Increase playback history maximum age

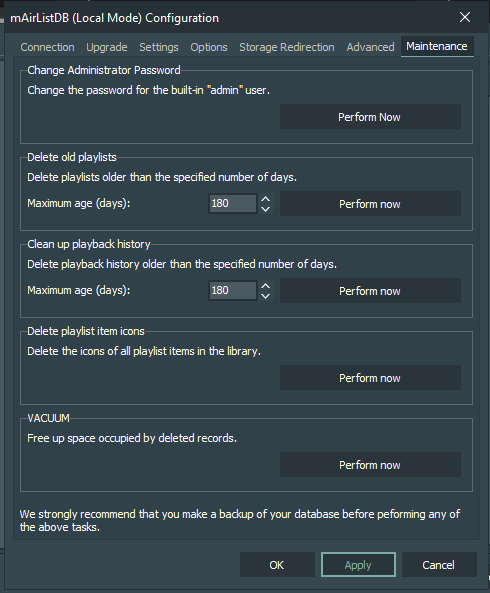[x=266, y=286]
